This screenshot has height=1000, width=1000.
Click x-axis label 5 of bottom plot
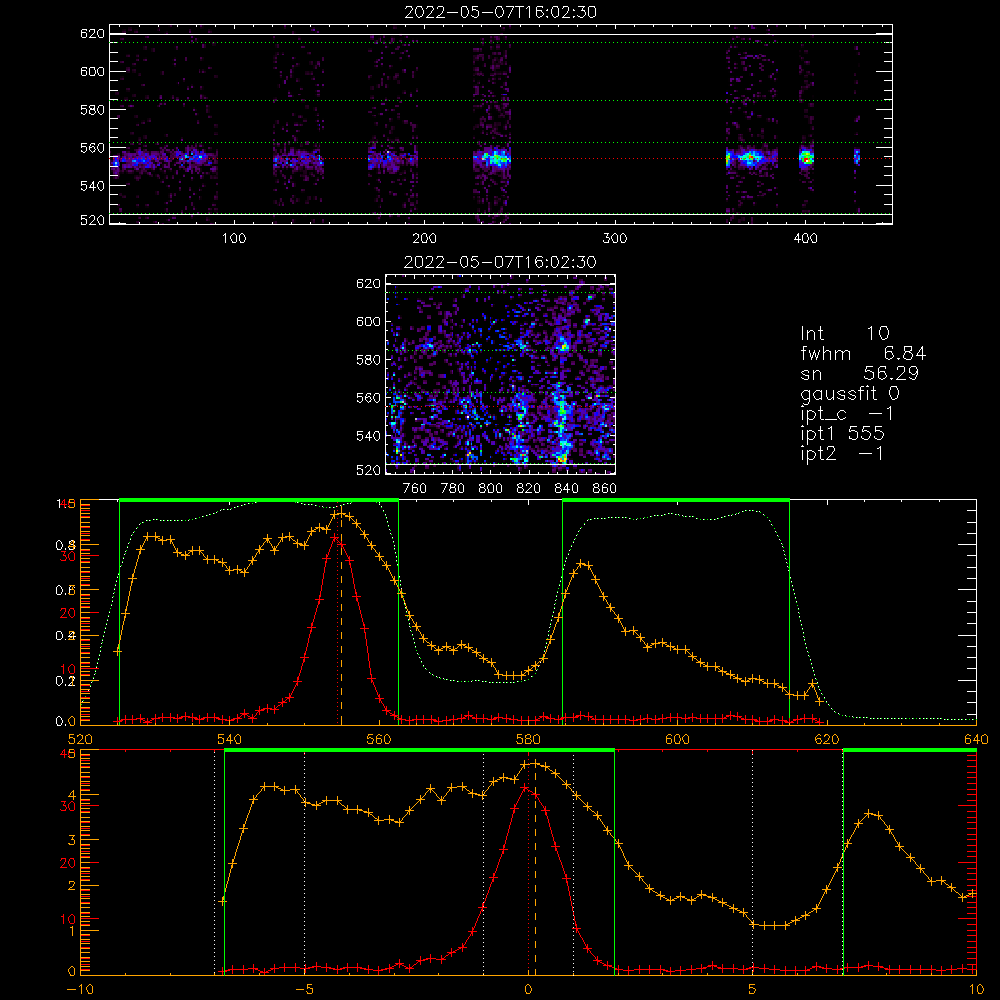click(x=753, y=990)
